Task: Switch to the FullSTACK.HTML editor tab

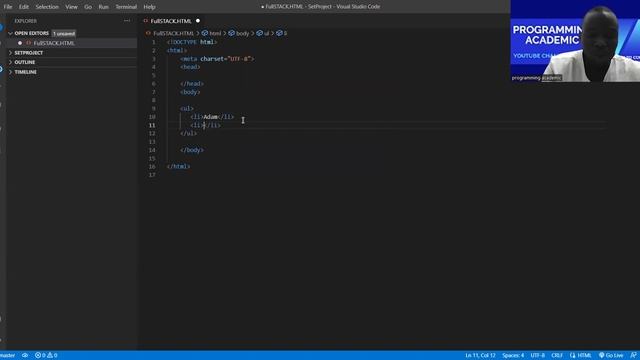Action: pyautogui.click(x=171, y=21)
